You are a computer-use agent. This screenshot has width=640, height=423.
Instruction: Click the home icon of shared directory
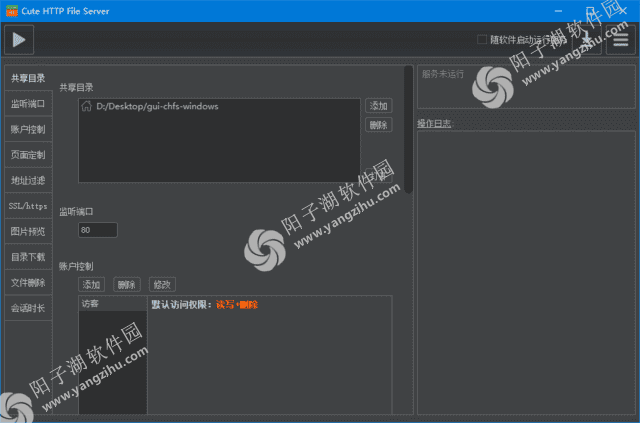tap(87, 106)
